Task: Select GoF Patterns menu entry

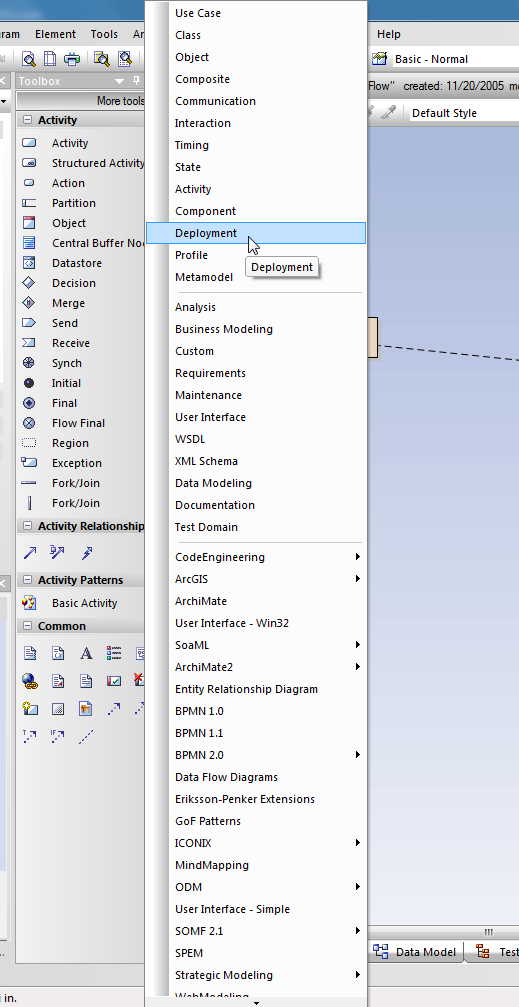Action: pyautogui.click(x=256, y=821)
